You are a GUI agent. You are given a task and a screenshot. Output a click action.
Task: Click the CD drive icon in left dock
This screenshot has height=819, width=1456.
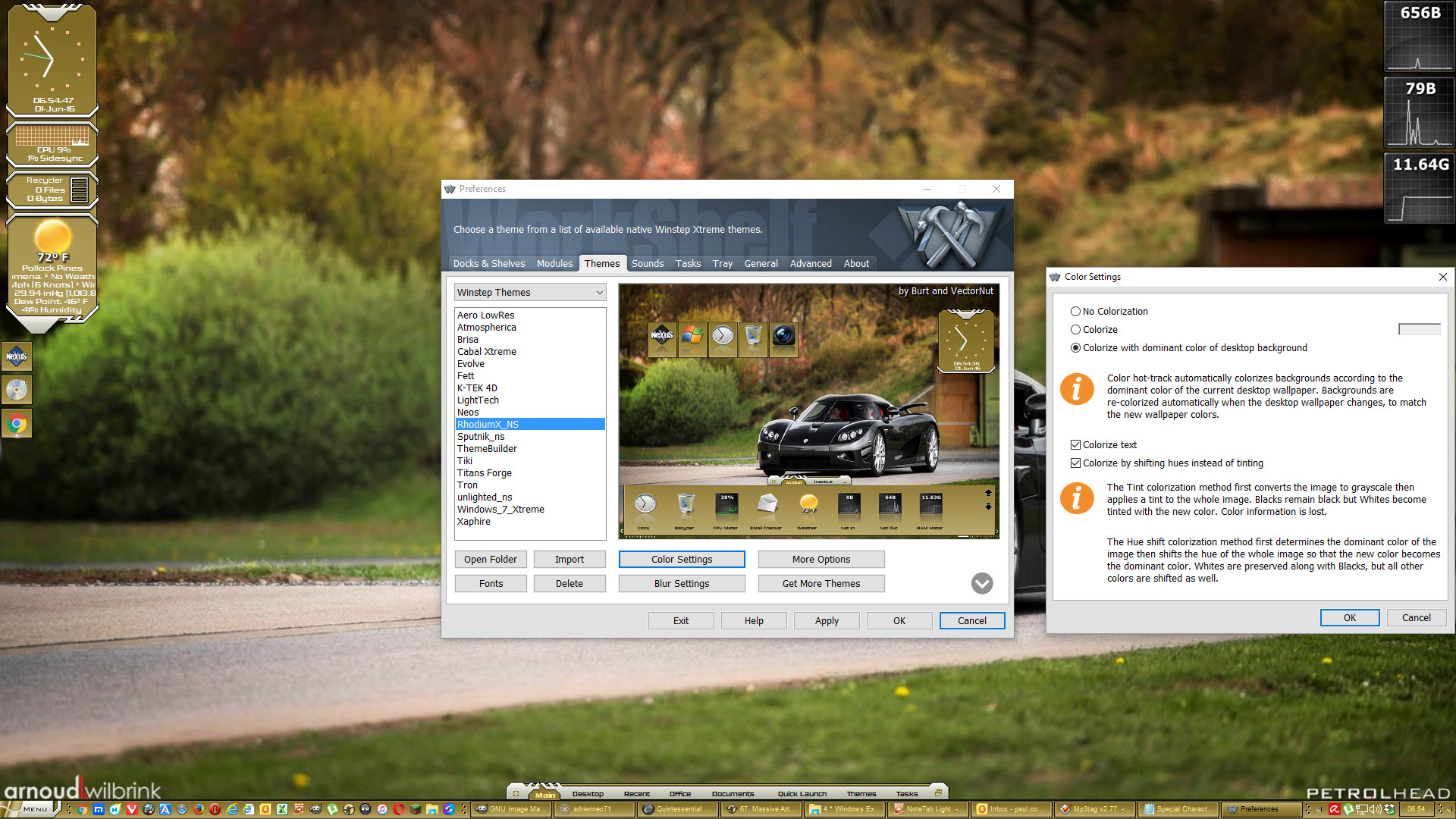[17, 390]
